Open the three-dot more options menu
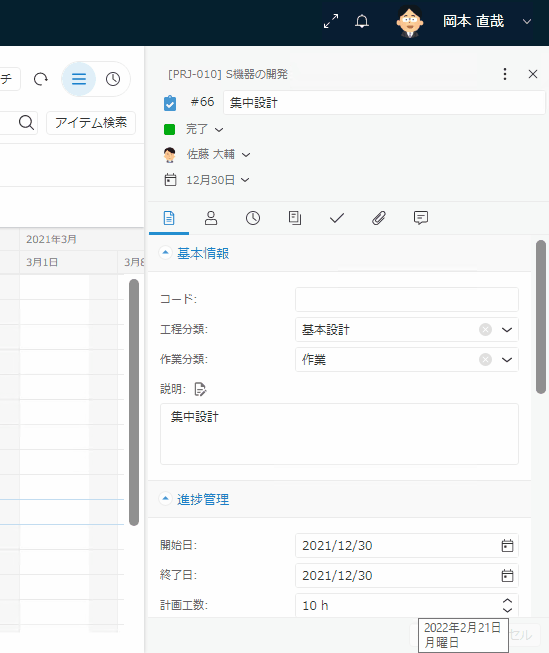This screenshot has width=549, height=653. click(x=505, y=74)
